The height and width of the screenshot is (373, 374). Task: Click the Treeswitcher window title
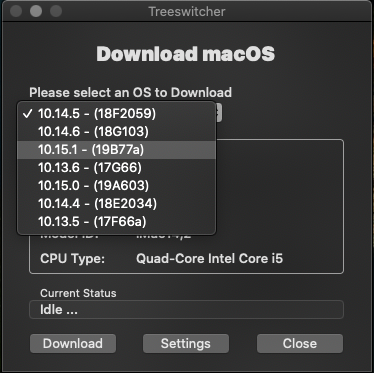click(x=187, y=12)
